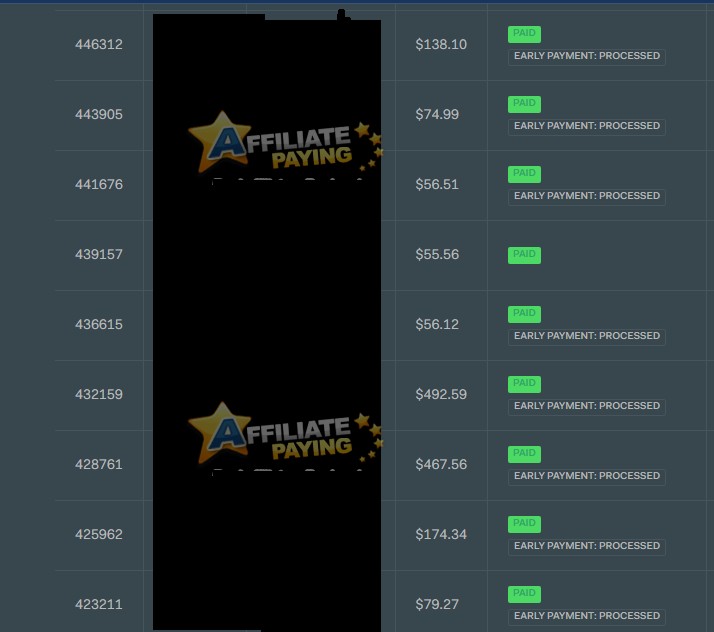This screenshot has height=632, width=714.
Task: Click the upper Affiliate Paying star logo
Action: pyautogui.click(x=285, y=143)
